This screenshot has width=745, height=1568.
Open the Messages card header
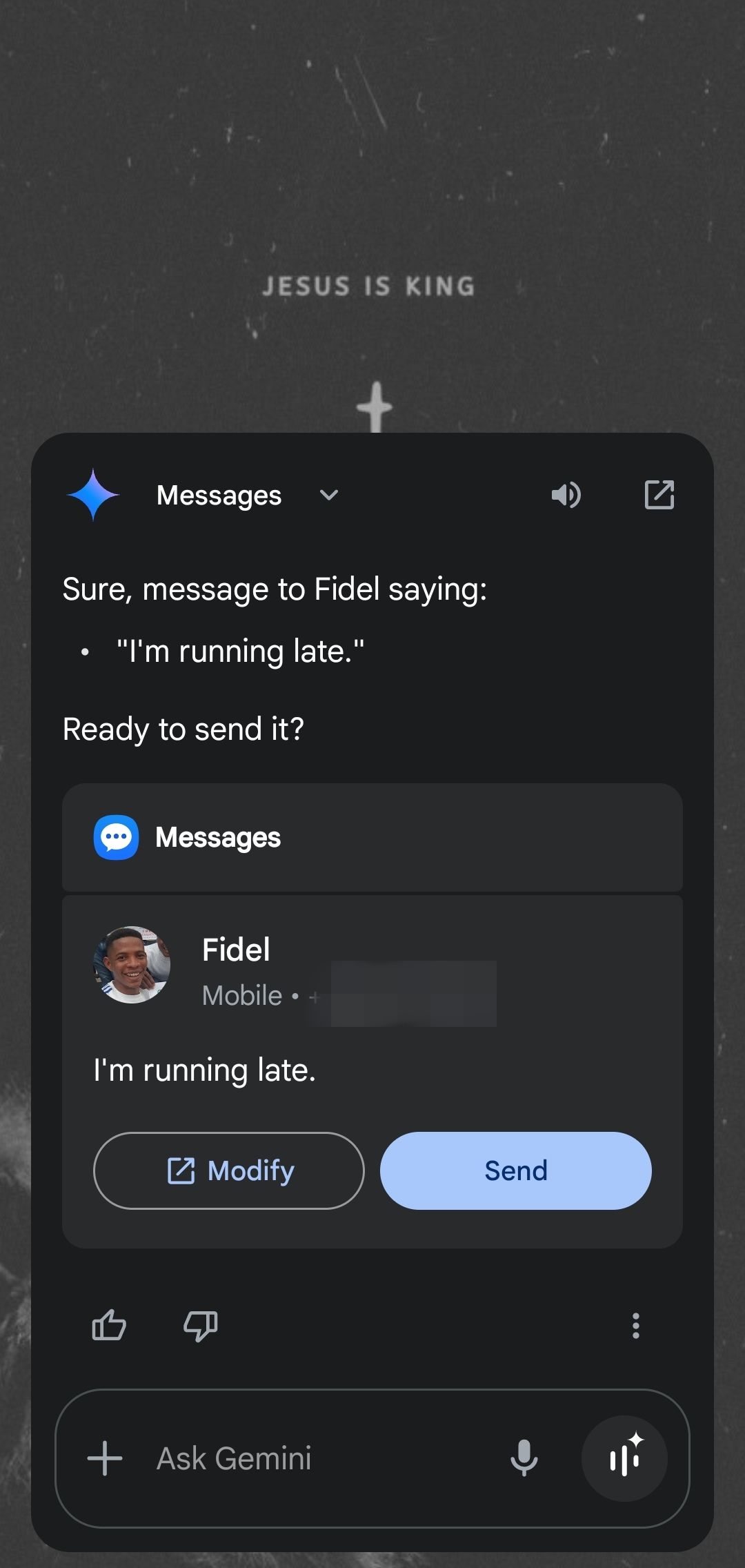[x=372, y=837]
